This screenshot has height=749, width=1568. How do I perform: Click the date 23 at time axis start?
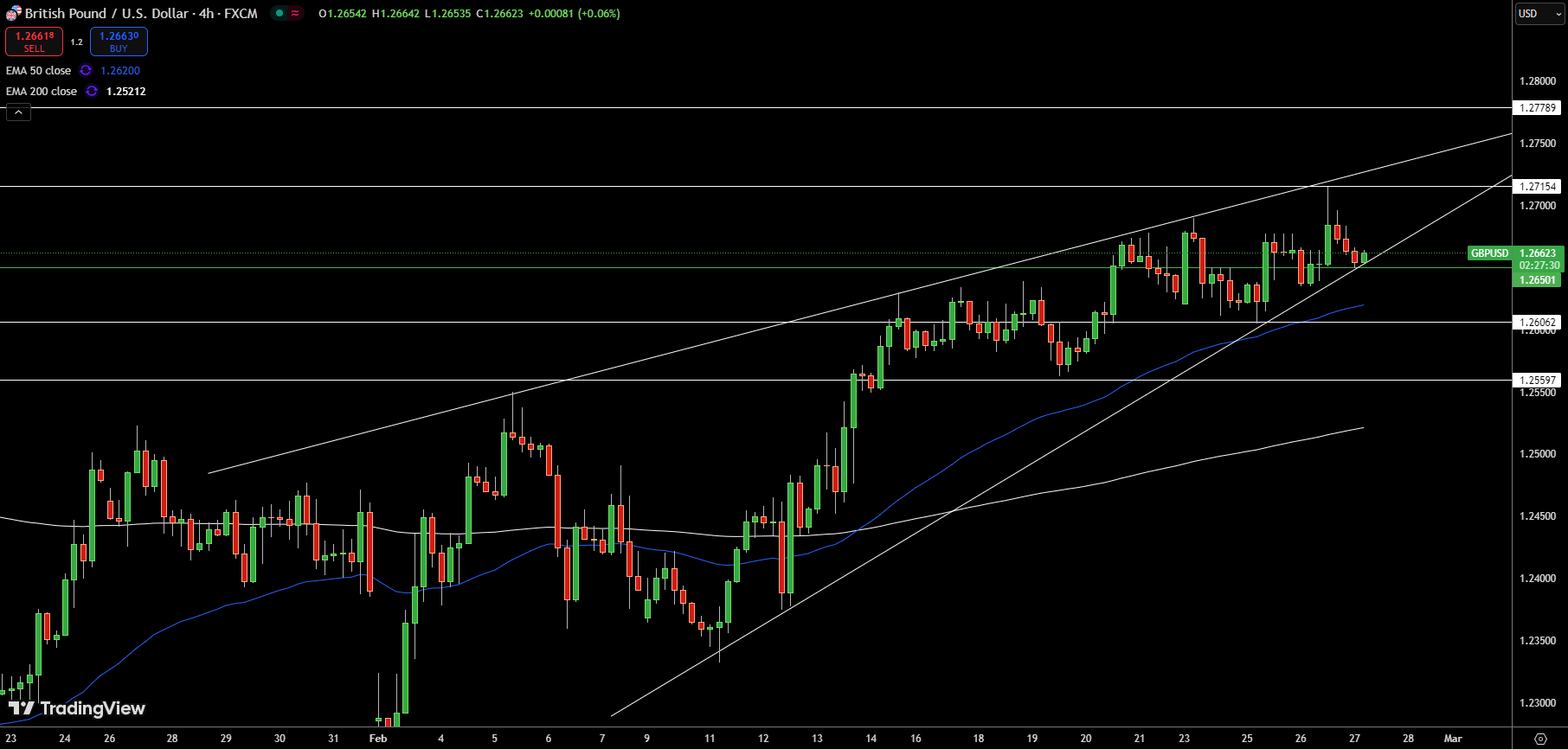10,739
